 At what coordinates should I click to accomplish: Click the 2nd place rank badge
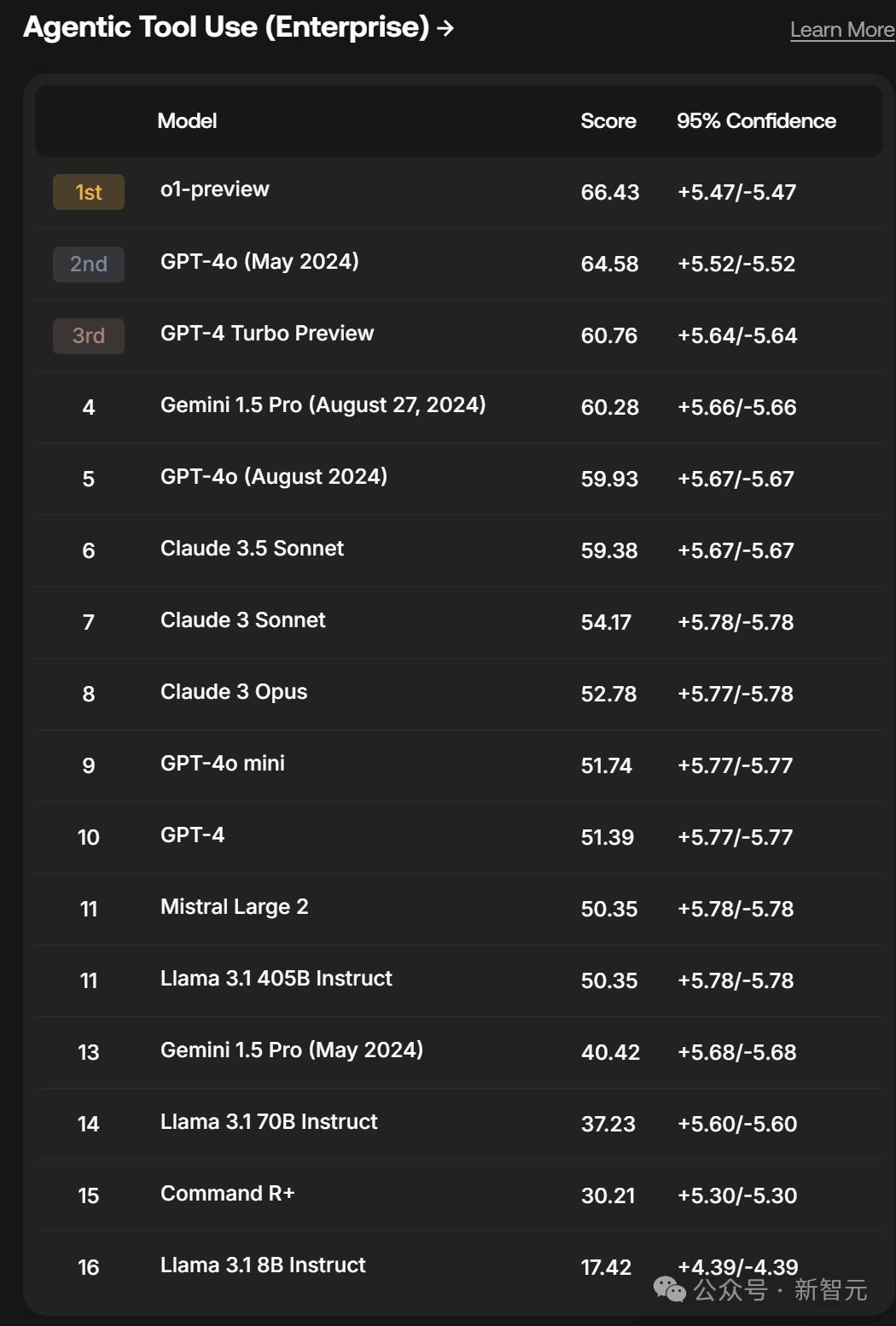pos(89,264)
